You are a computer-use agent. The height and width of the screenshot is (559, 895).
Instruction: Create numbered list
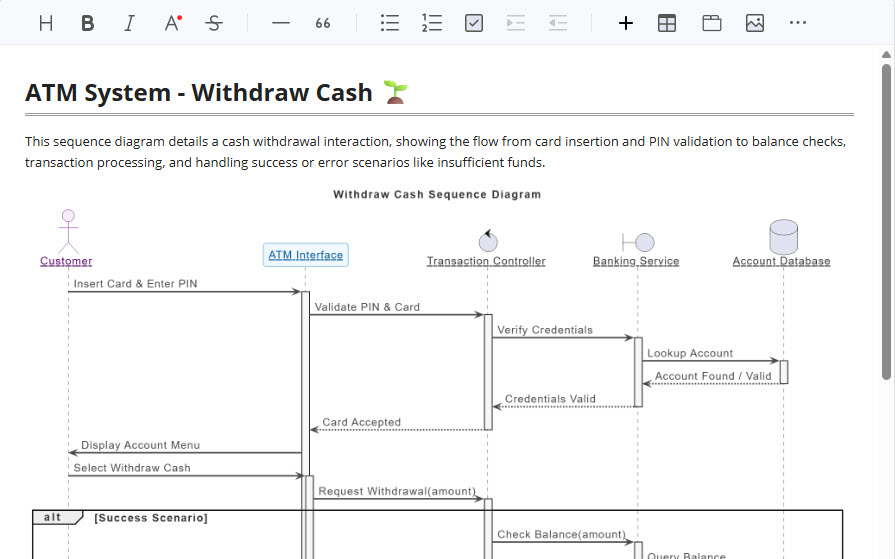[432, 23]
